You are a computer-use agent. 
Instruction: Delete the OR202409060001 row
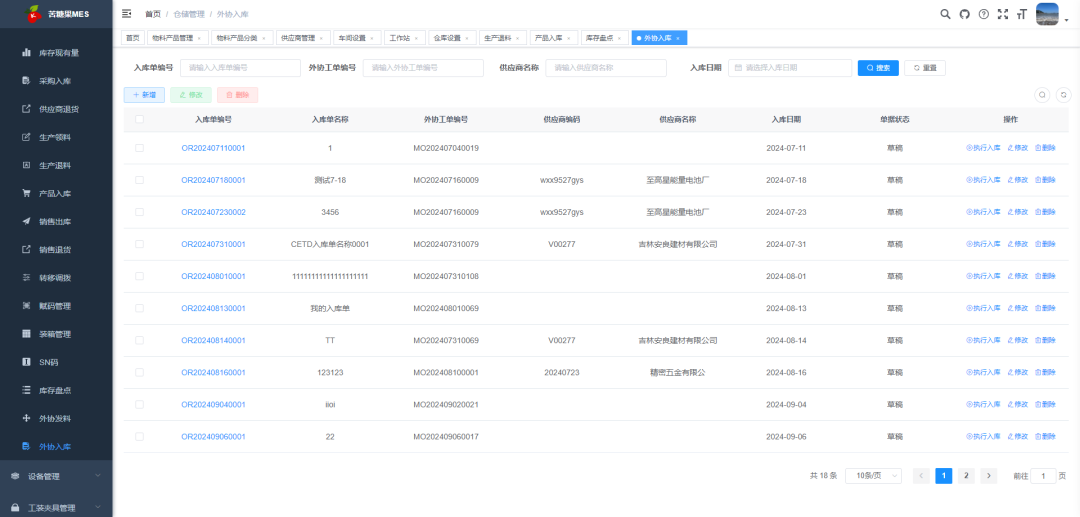coord(1044,437)
